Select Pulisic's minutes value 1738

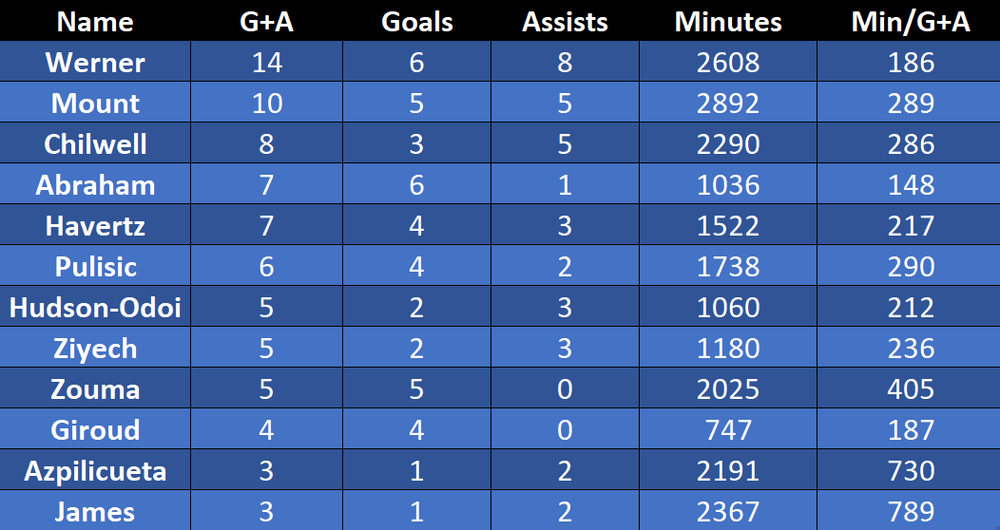[728, 266]
